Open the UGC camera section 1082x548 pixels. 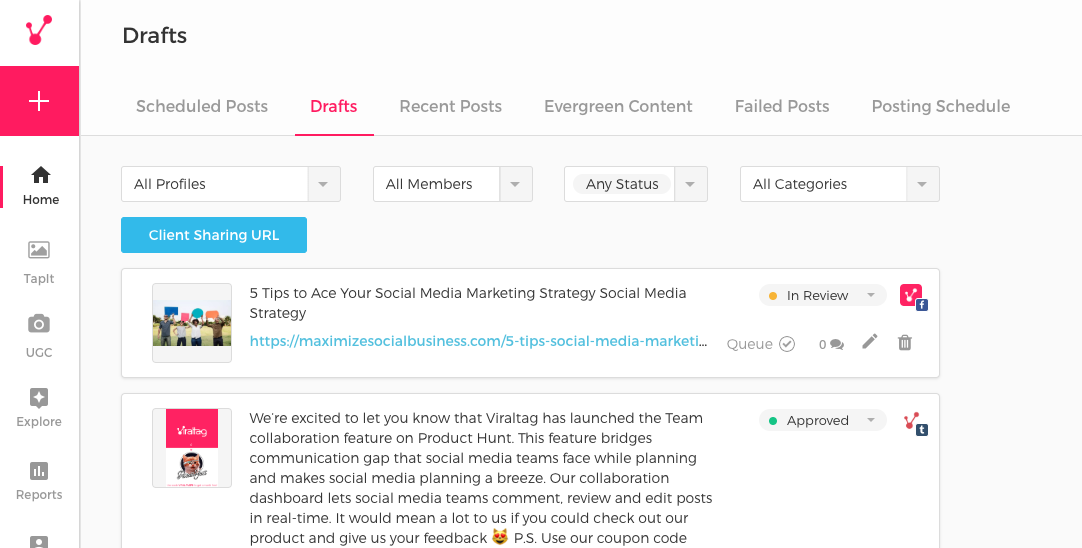(39, 335)
